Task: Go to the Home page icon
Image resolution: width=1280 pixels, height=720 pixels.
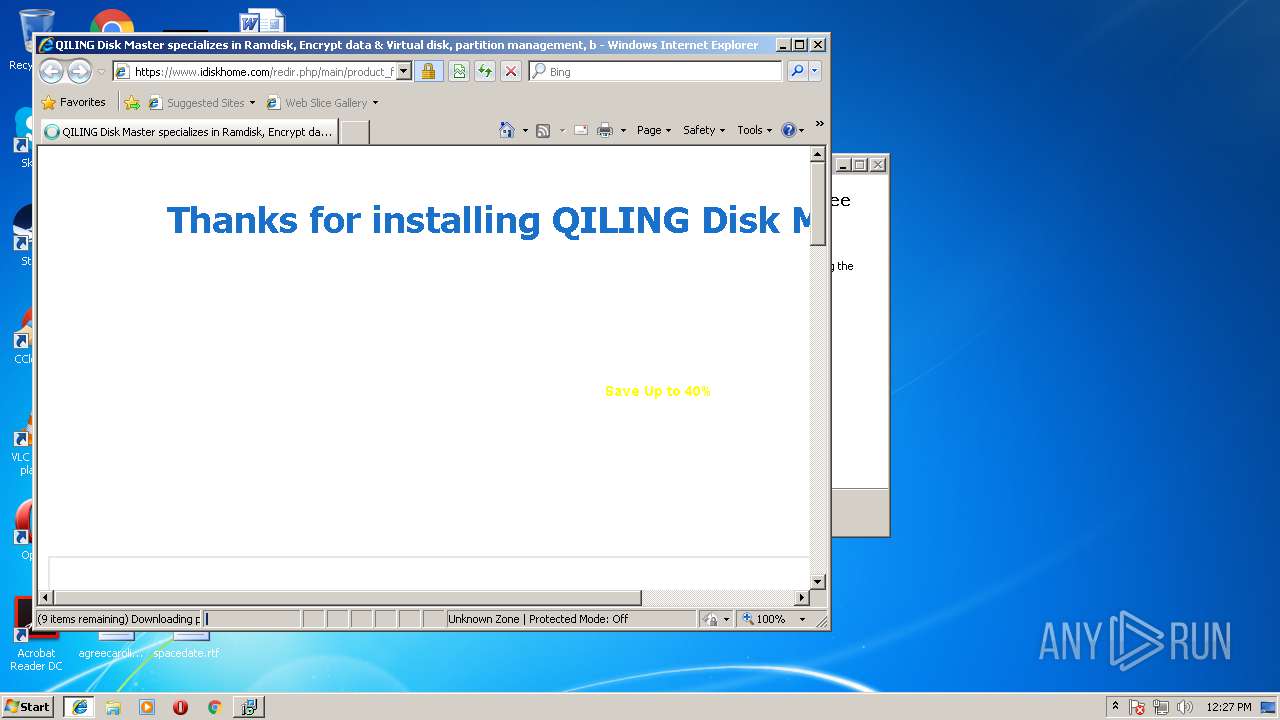Action: tap(507, 130)
